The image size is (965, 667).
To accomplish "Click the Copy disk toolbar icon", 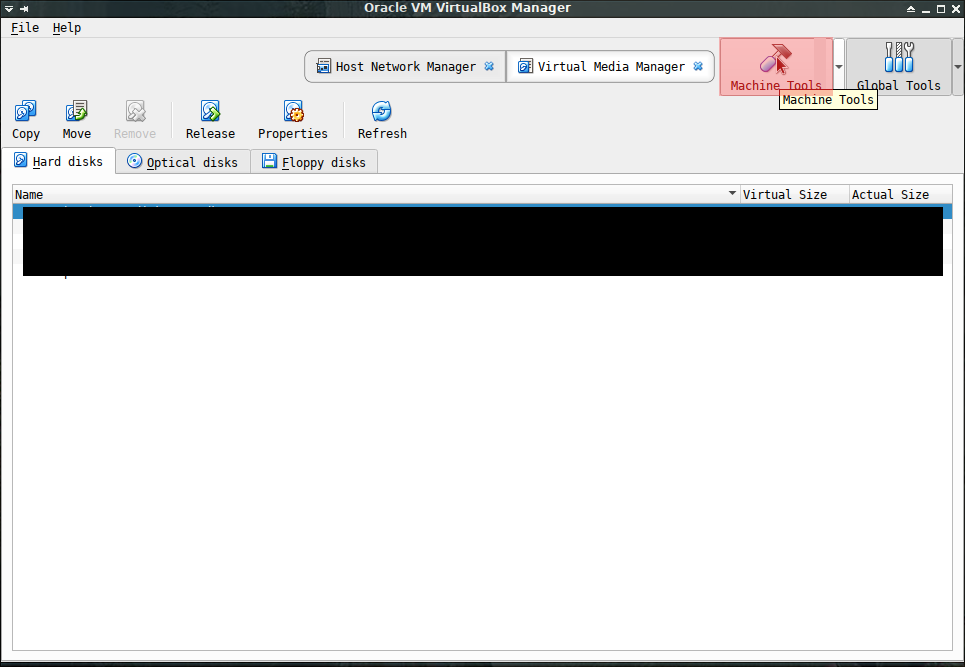I will (x=25, y=121).
